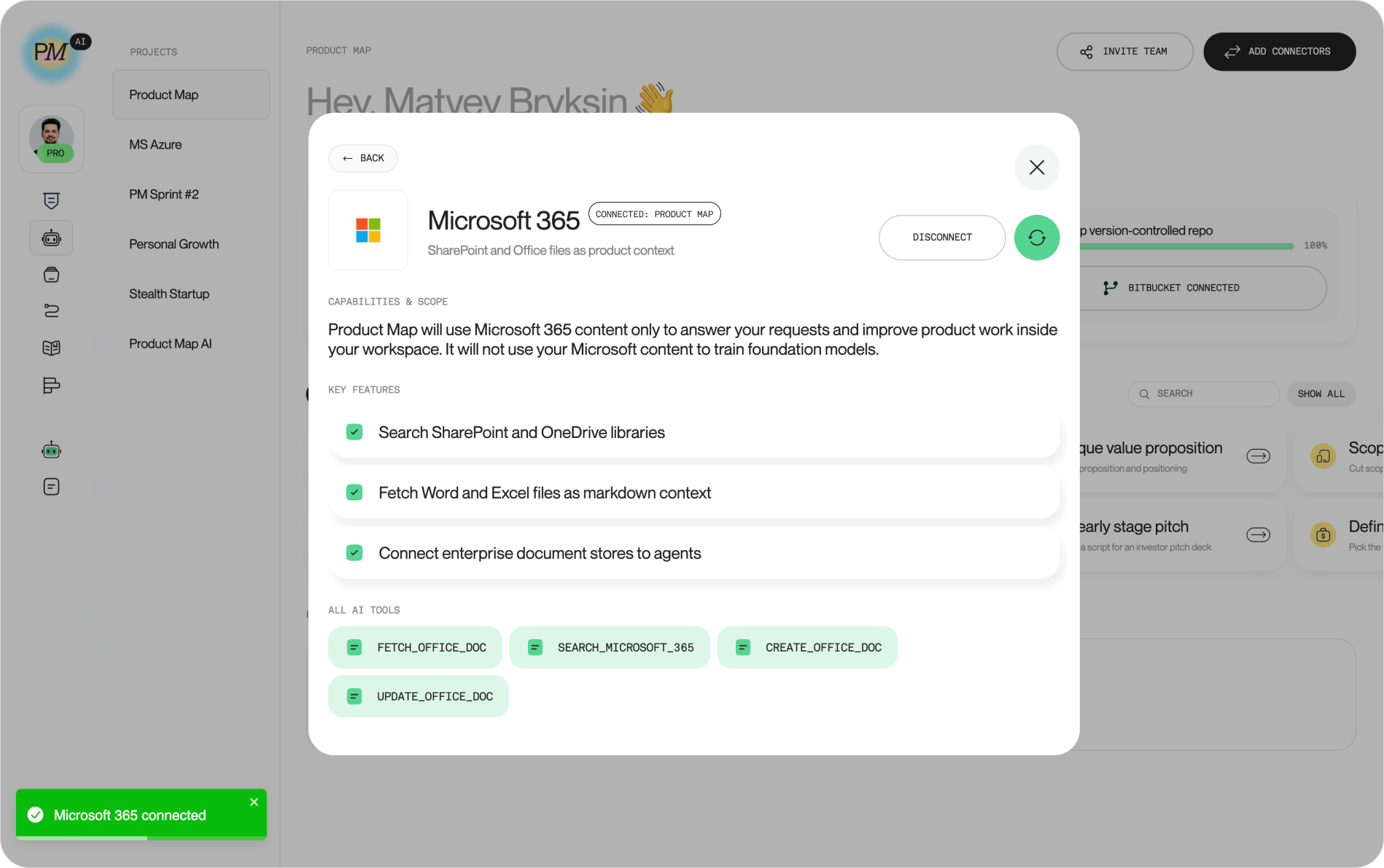Click the search magnifier icon
Screen dimensions: 1384x868
tap(1144, 394)
